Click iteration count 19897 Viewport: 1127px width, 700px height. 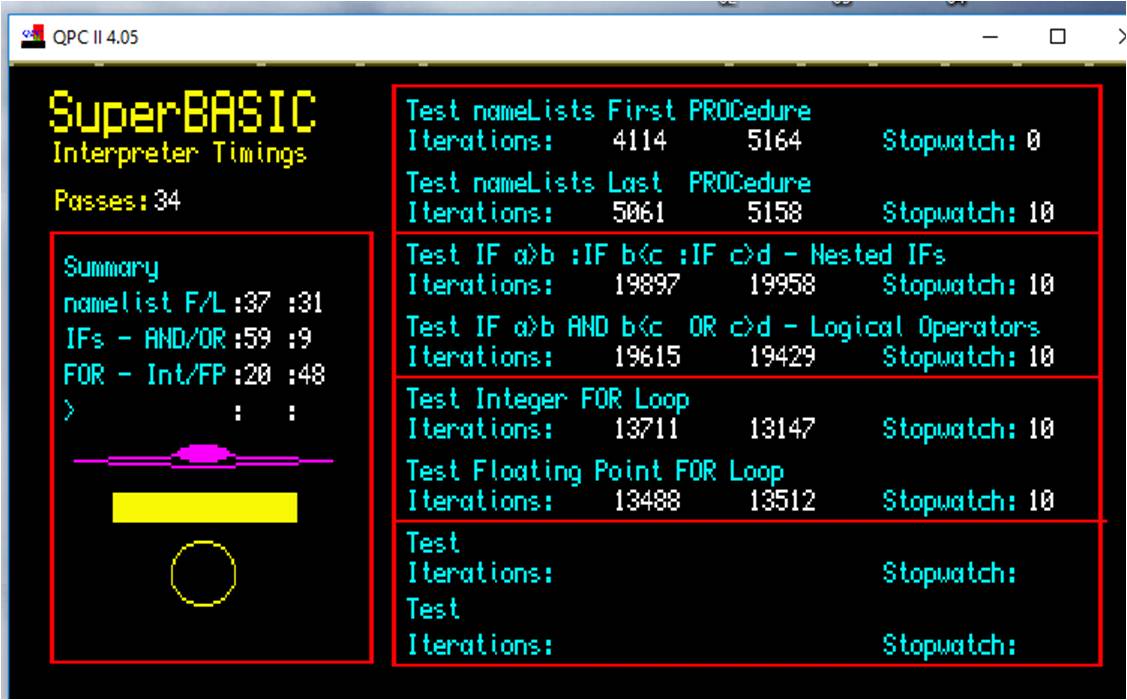(646, 285)
